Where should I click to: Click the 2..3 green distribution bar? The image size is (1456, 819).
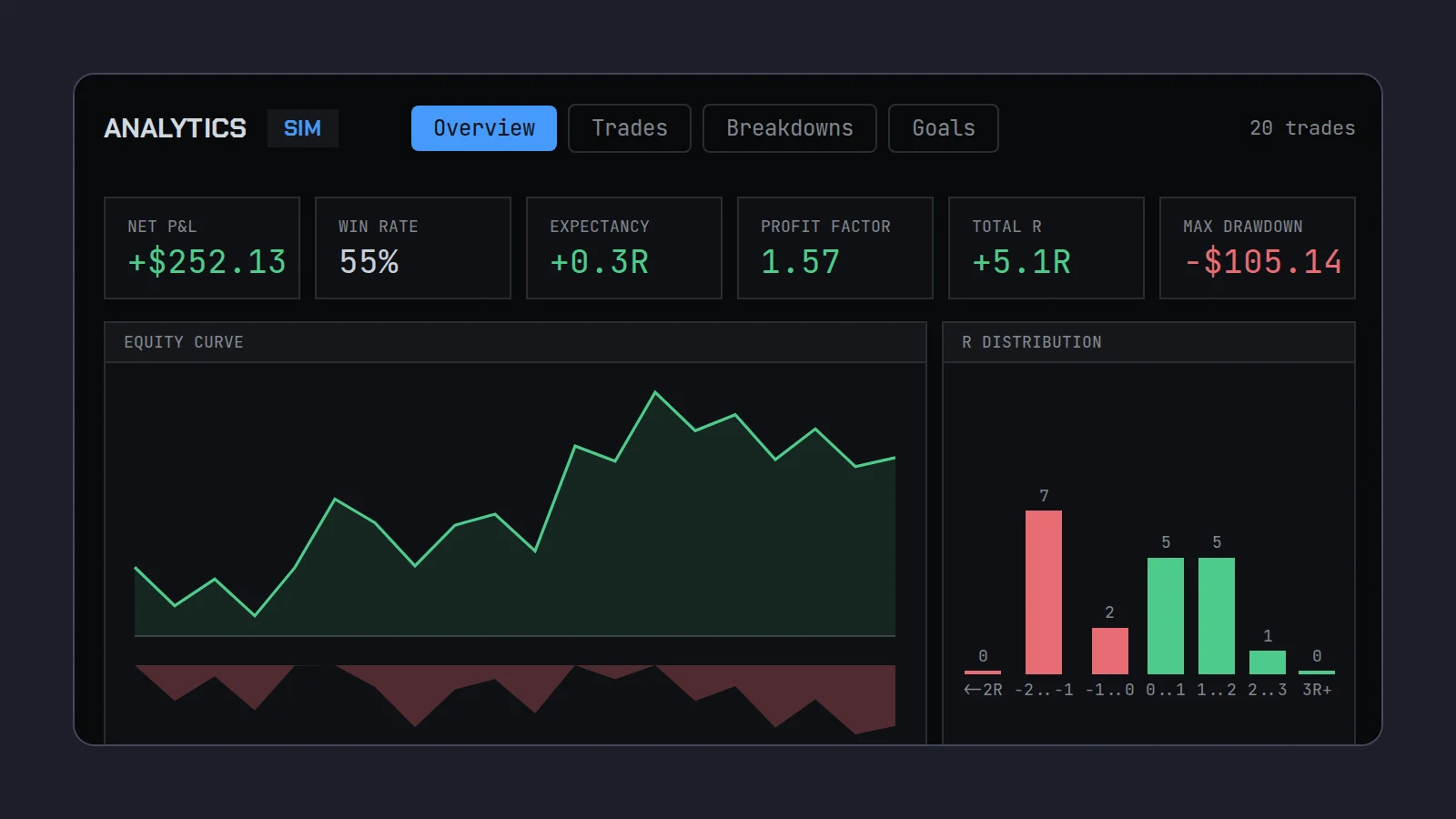pyautogui.click(x=1268, y=662)
